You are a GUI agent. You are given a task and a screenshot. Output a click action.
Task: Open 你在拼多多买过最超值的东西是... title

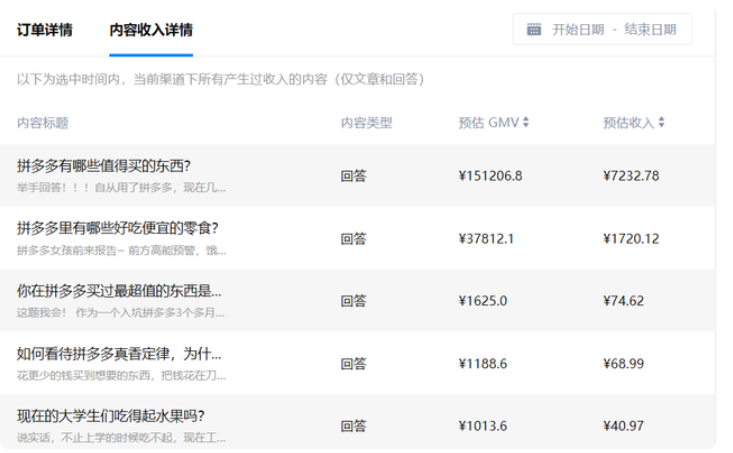tap(119, 291)
